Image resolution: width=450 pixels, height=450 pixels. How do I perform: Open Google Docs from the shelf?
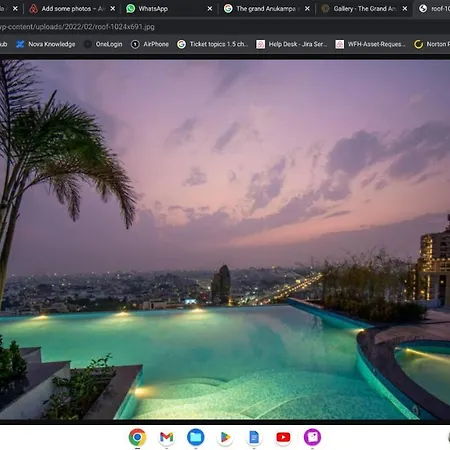[254, 437]
